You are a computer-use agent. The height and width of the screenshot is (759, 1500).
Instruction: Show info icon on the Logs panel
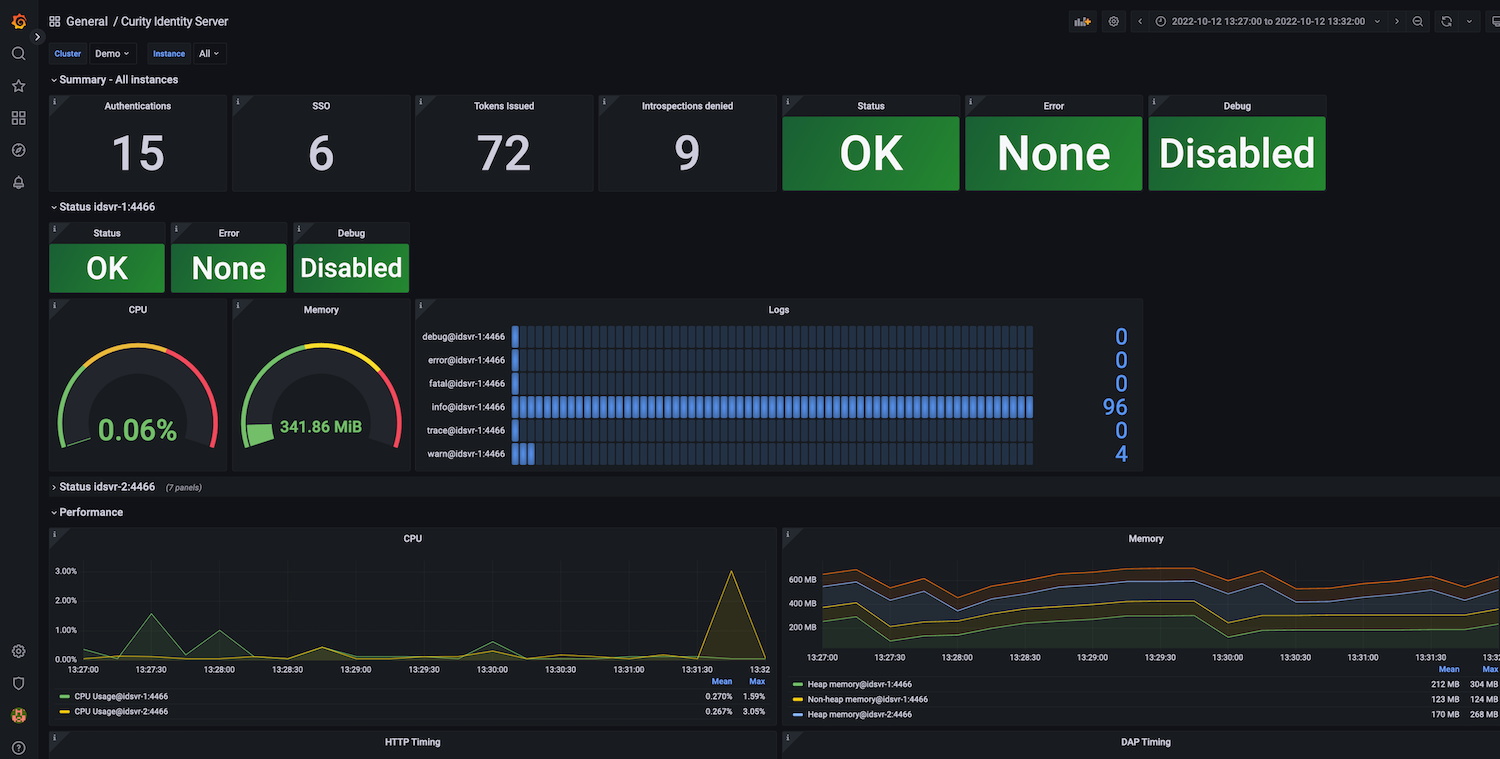click(421, 305)
